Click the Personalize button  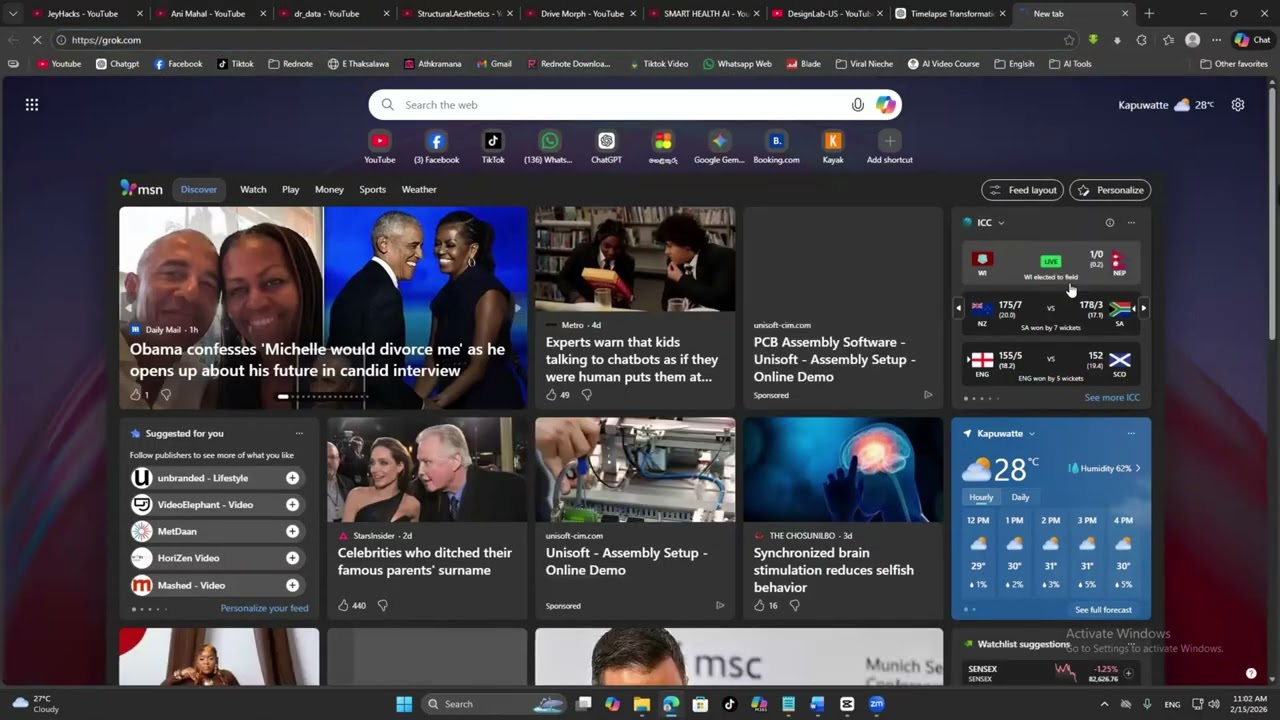[1110, 190]
